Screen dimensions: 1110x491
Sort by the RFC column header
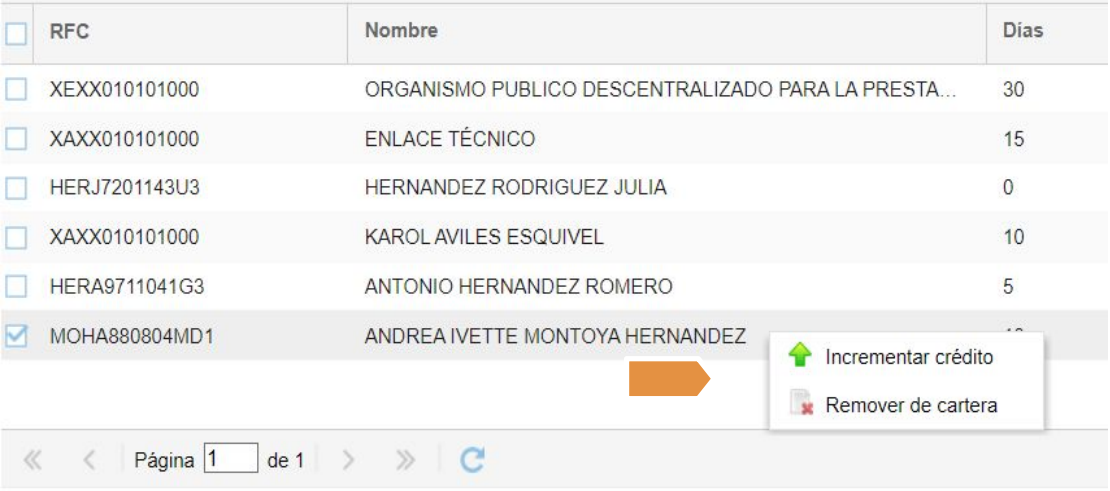point(70,32)
